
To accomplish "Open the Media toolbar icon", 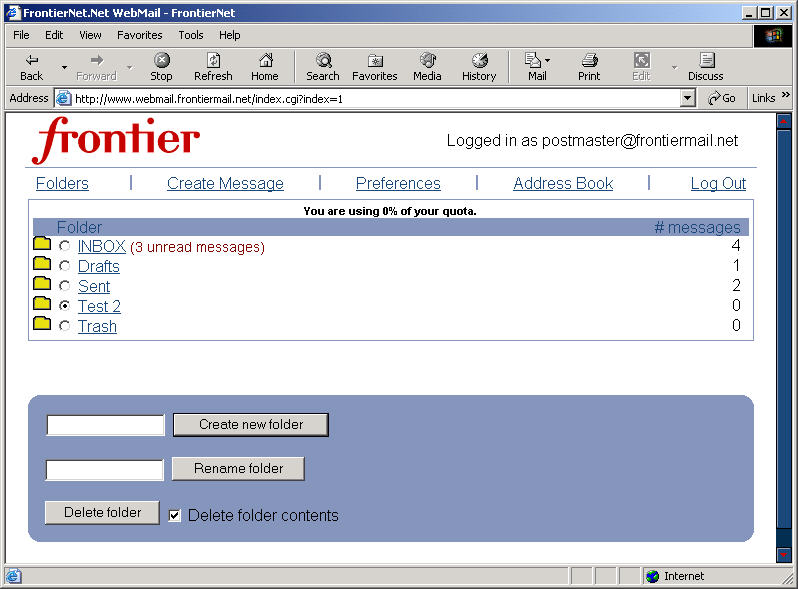I will point(427,67).
